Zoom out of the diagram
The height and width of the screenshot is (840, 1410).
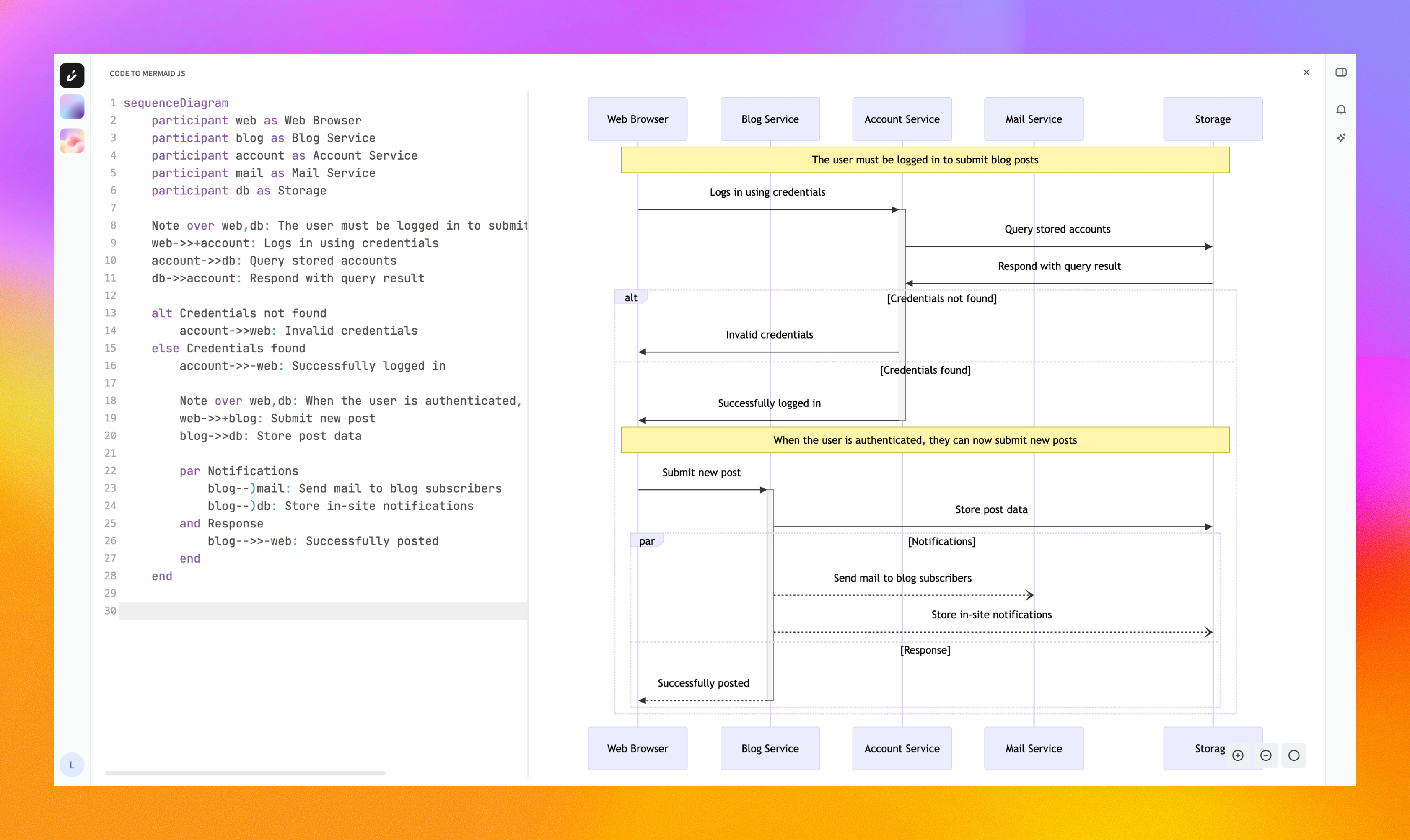click(x=1266, y=755)
